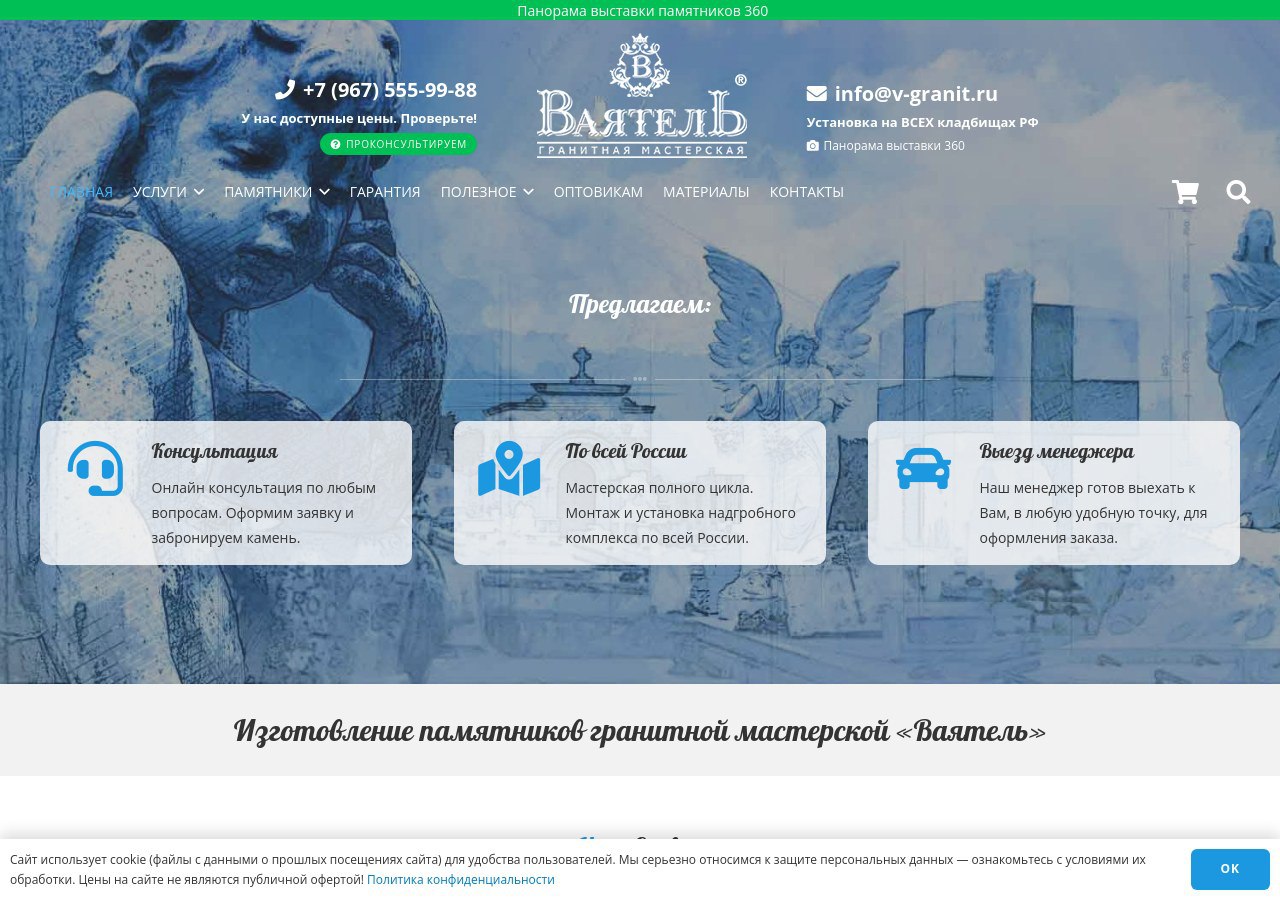Expand the Полезное dropdown menu

tap(487, 192)
